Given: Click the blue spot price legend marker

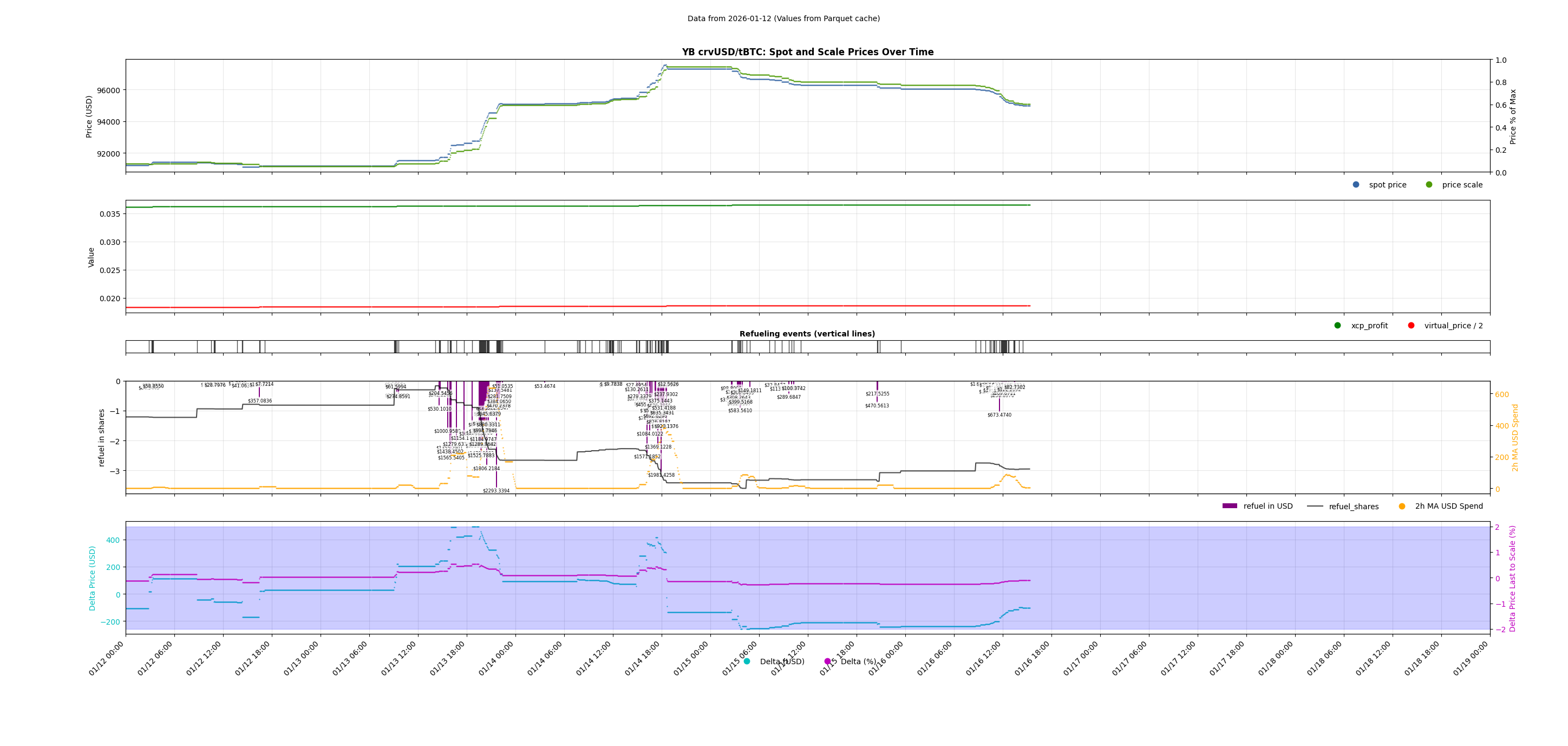Looking at the screenshot, I should (x=1356, y=185).
